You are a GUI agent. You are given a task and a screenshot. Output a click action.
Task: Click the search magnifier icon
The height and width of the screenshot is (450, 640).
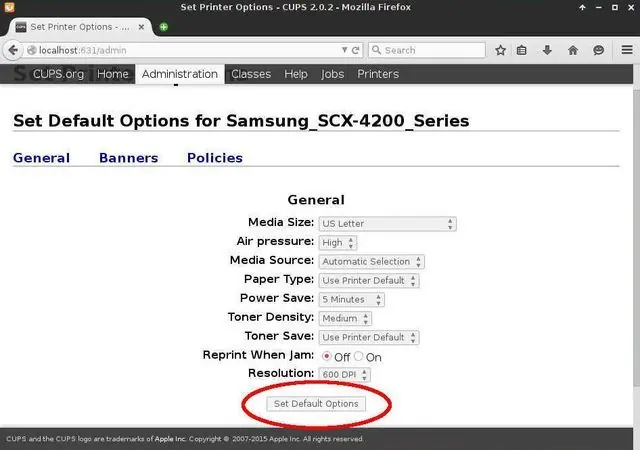coord(376,50)
